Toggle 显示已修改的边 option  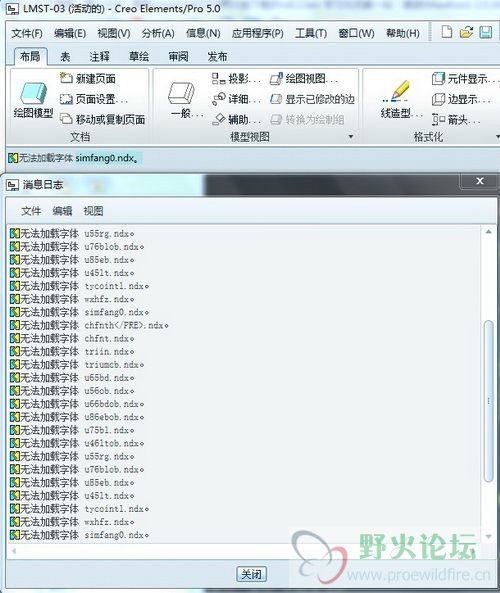pyautogui.click(x=312, y=99)
